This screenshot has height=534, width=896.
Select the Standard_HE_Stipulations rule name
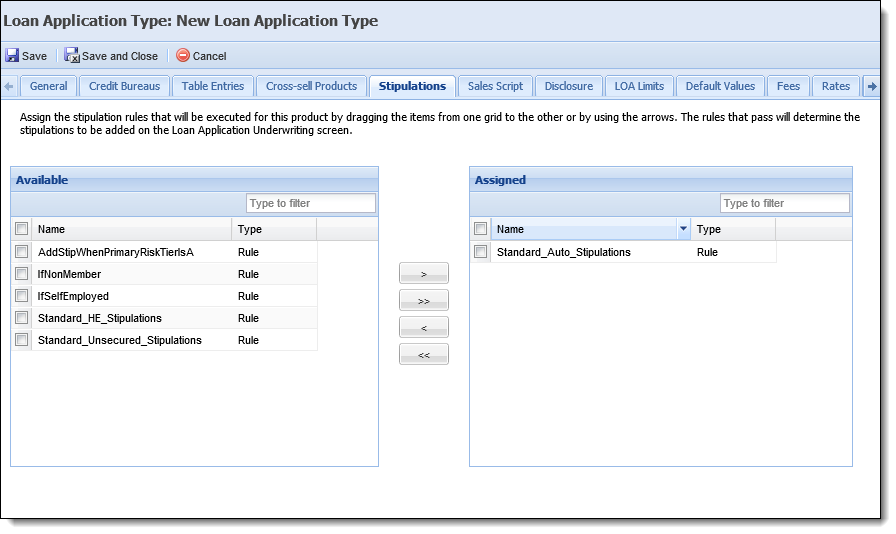pyautogui.click(x=99, y=318)
